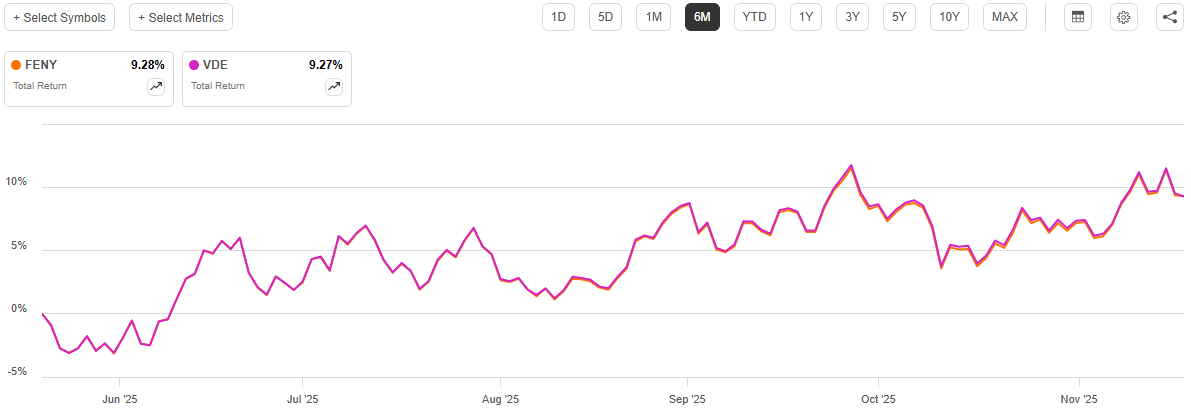The width and height of the screenshot is (1191, 413).
Task: Open the Select Symbols picker
Action: click(x=59, y=17)
